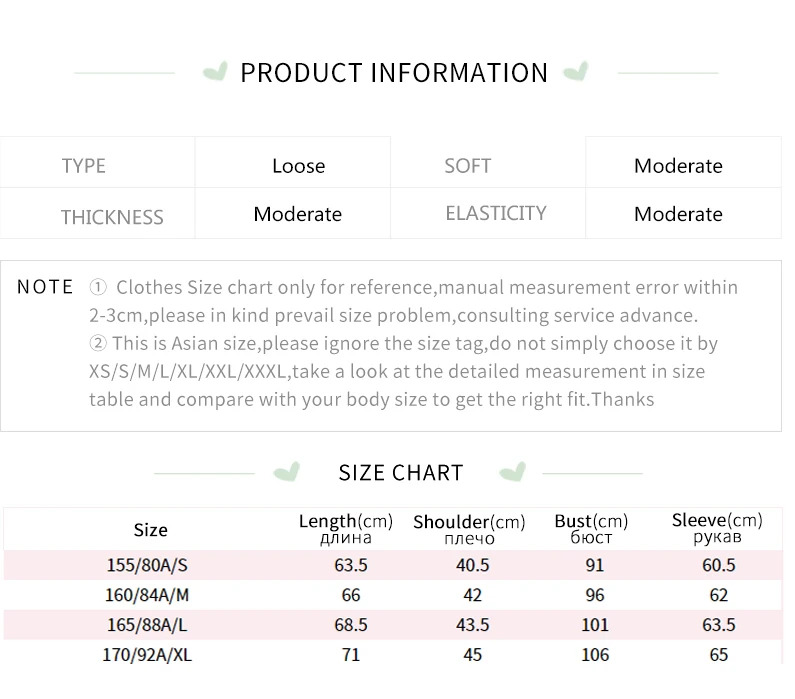
Task: Click the Sleeve(cm) column header
Action: pos(716,527)
